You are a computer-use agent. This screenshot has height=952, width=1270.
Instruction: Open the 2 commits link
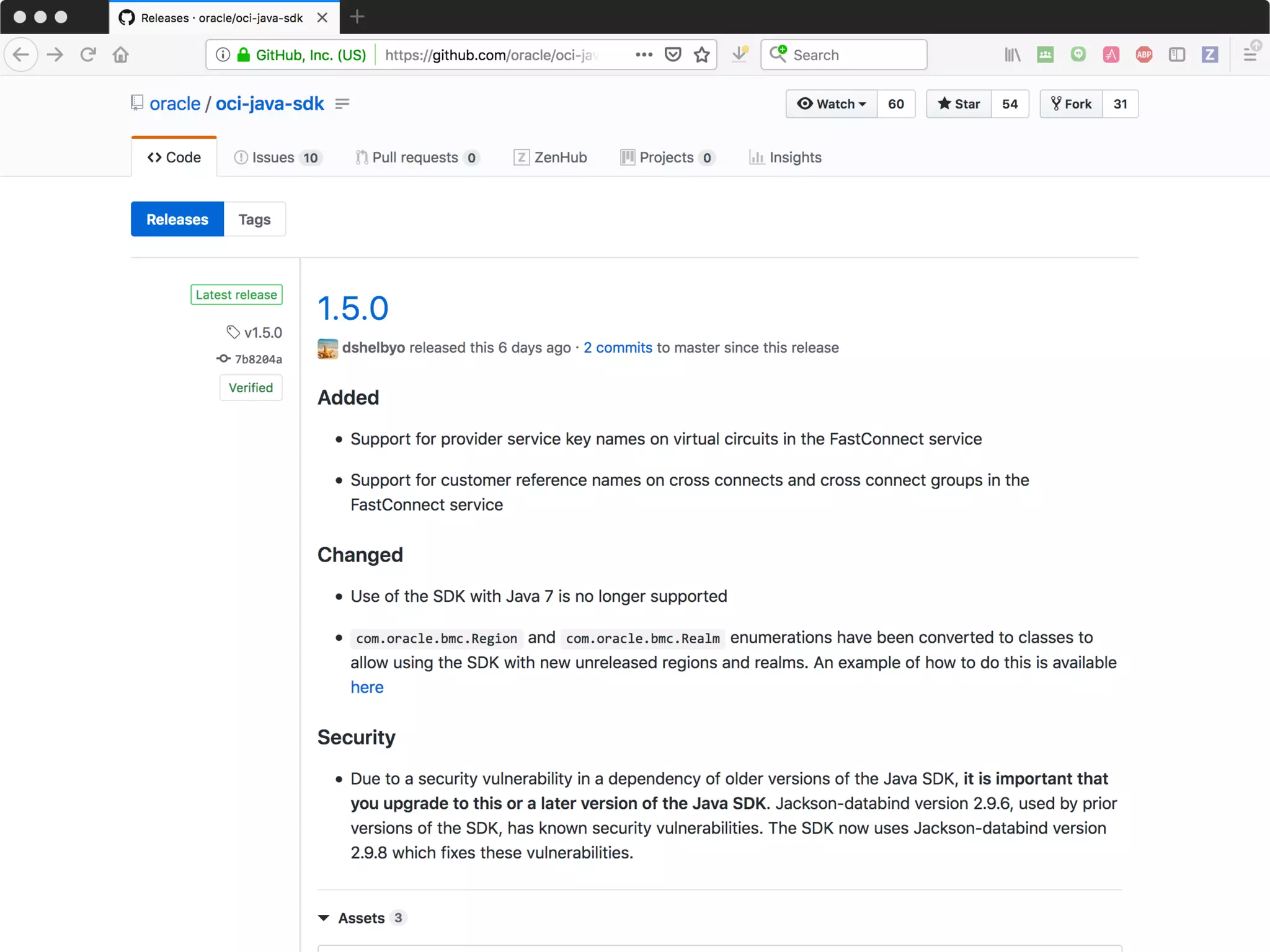pos(618,348)
